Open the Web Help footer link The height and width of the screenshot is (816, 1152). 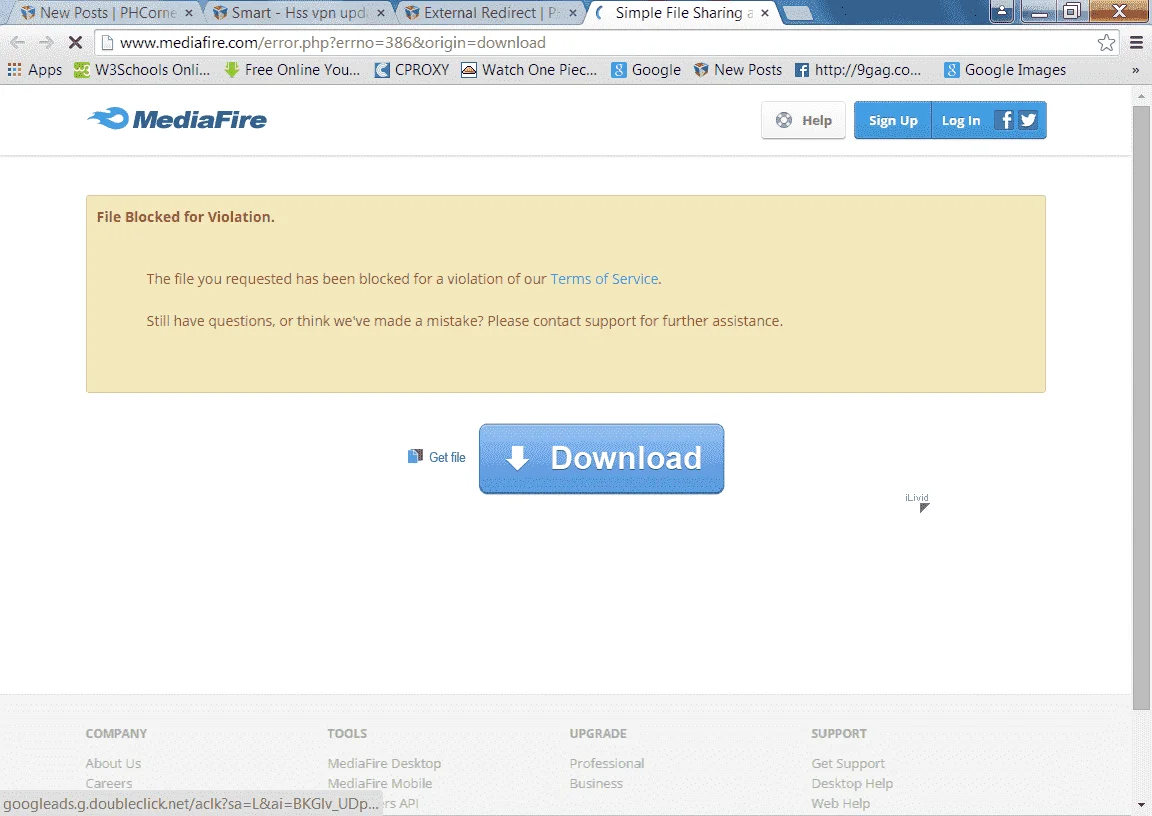point(840,803)
